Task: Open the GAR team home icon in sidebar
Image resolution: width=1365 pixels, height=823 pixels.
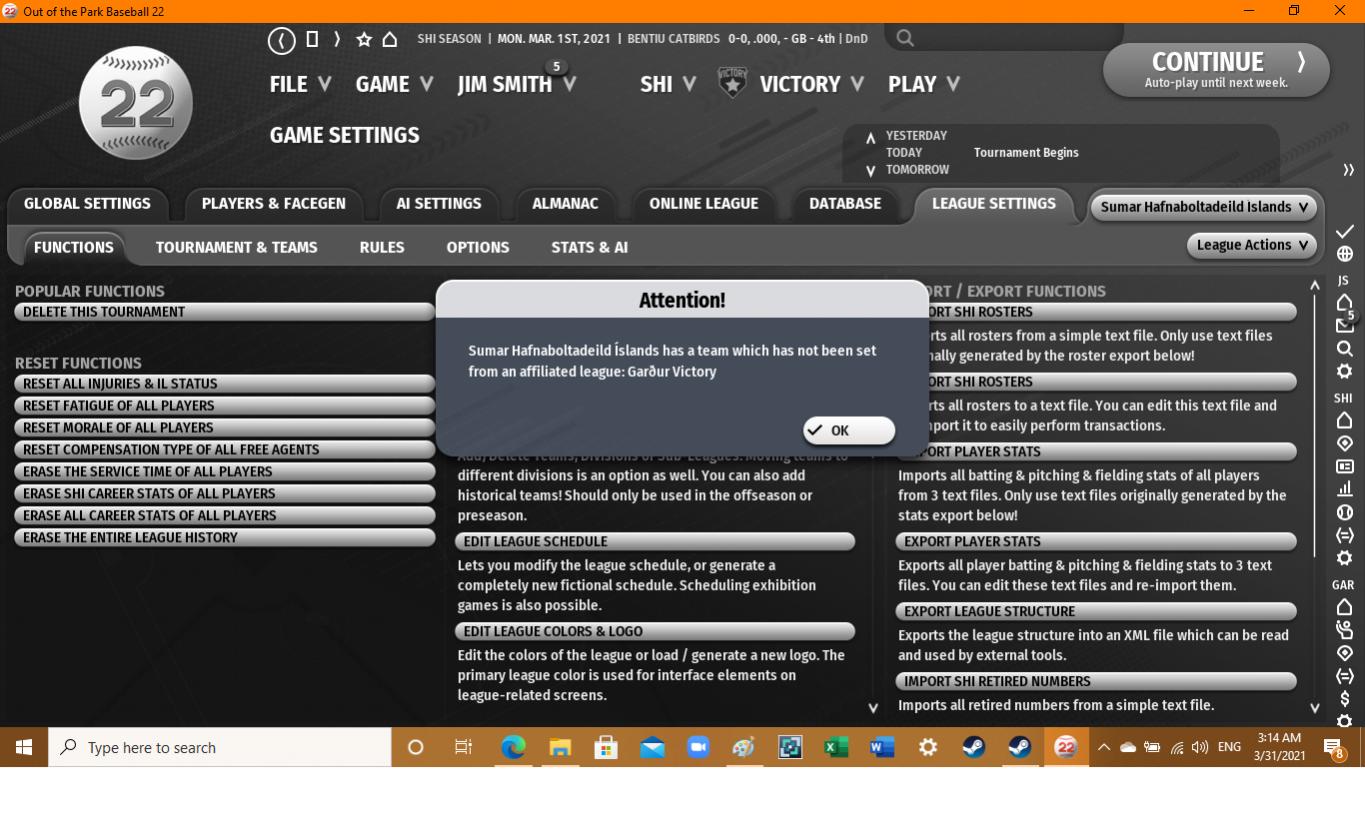Action: pos(1344,607)
